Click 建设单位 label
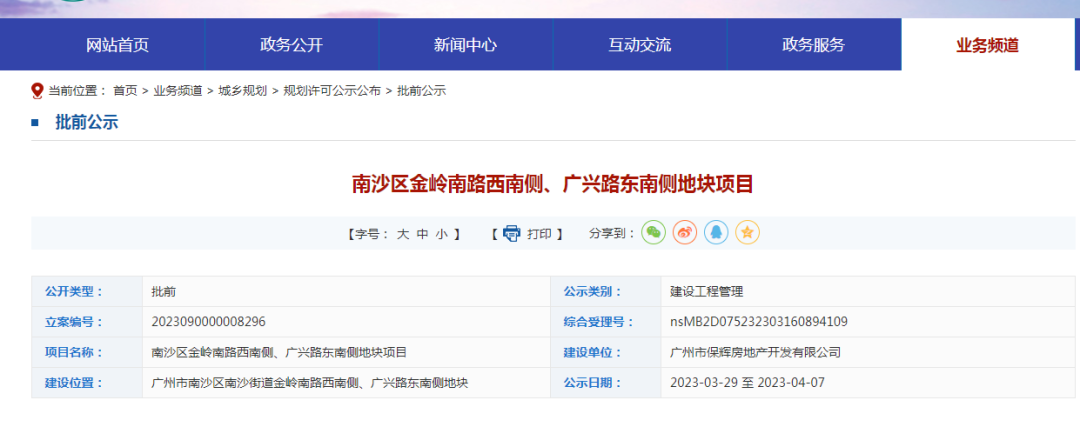The image size is (1080, 427). point(592,353)
